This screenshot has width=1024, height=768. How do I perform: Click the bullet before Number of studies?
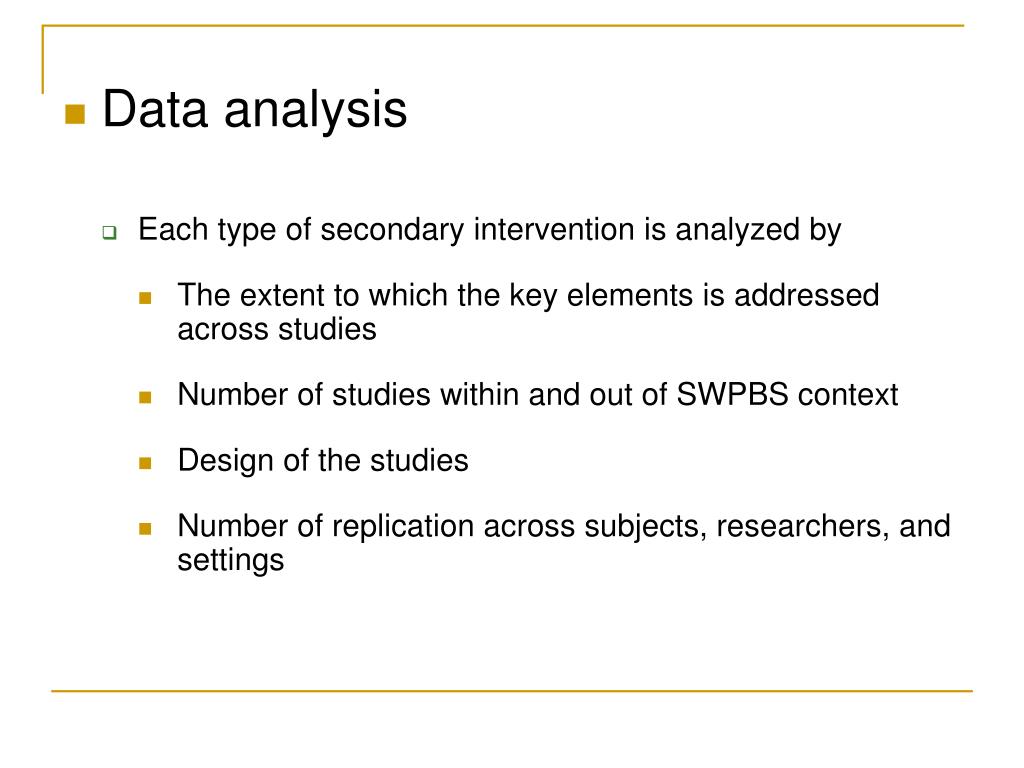click(x=145, y=397)
